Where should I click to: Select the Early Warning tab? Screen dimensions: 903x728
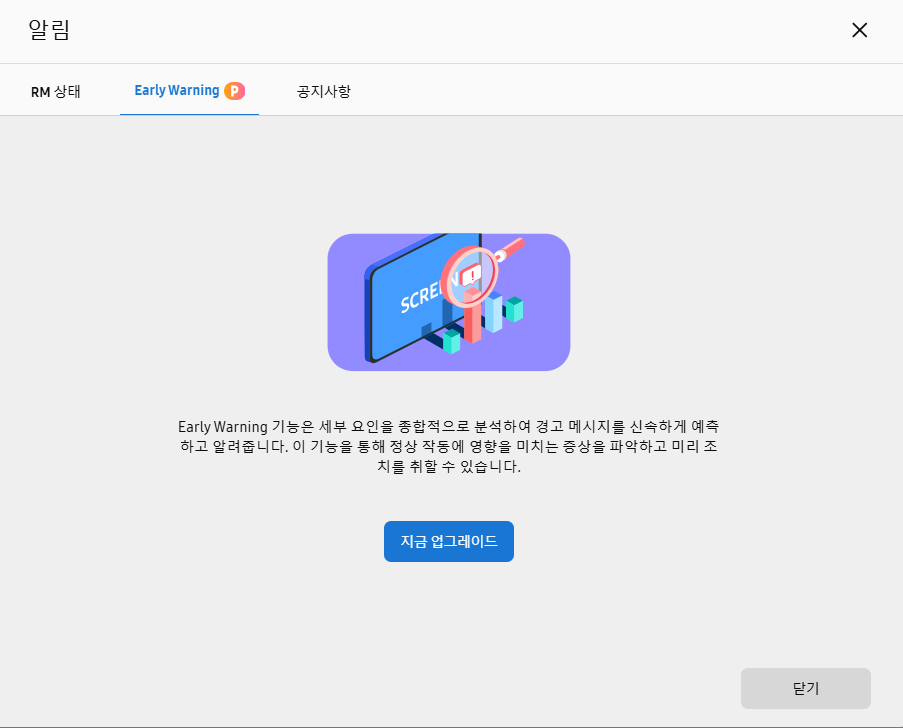point(189,91)
